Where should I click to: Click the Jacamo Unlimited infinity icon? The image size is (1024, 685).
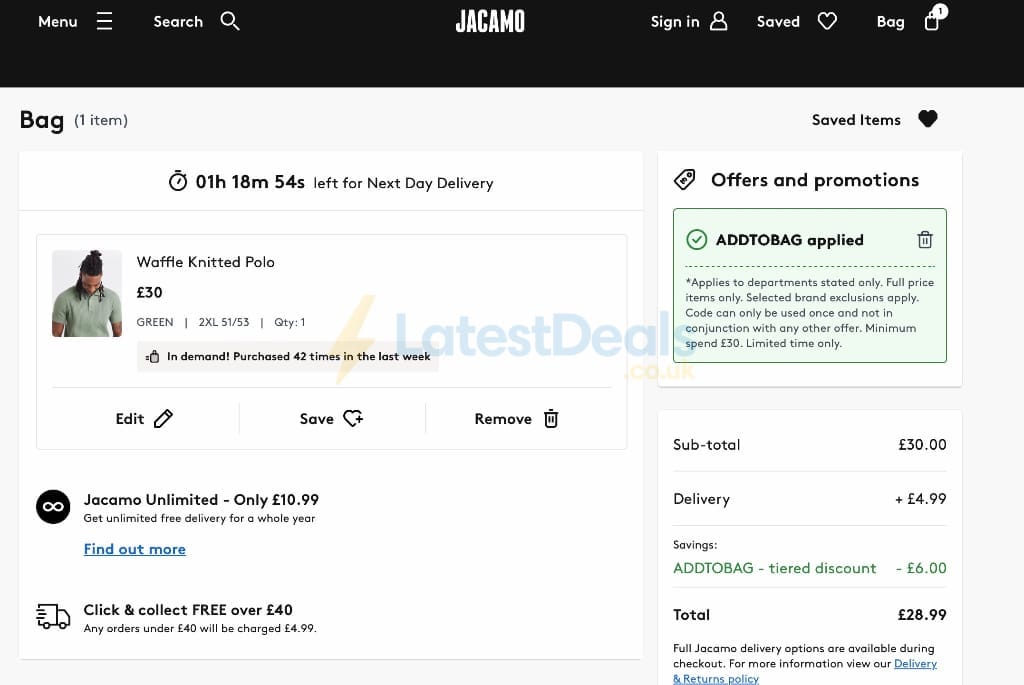coord(53,507)
